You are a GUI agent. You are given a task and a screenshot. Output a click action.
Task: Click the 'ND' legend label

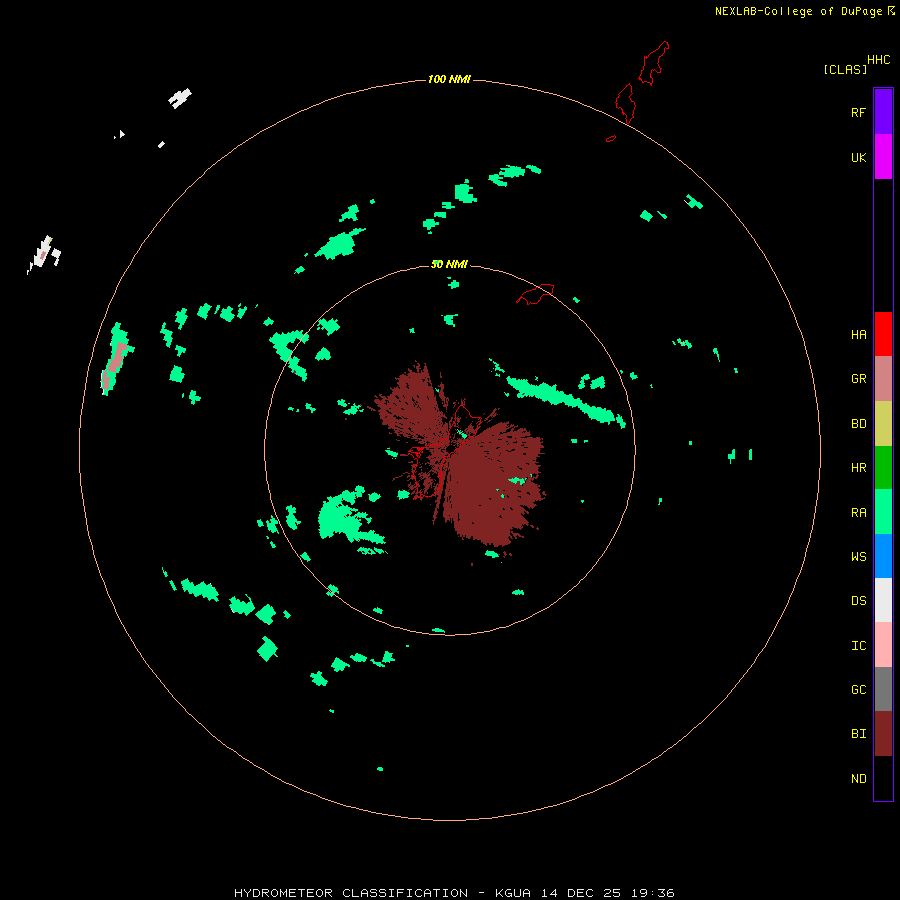tap(858, 779)
